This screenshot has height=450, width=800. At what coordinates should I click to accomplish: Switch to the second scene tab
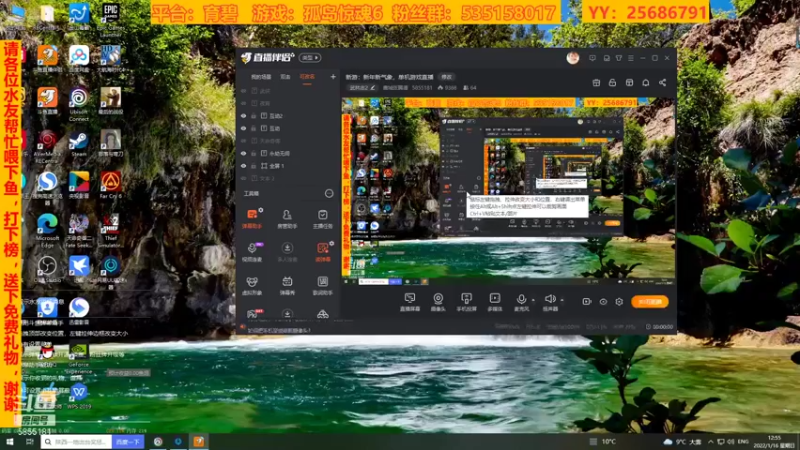(285, 77)
